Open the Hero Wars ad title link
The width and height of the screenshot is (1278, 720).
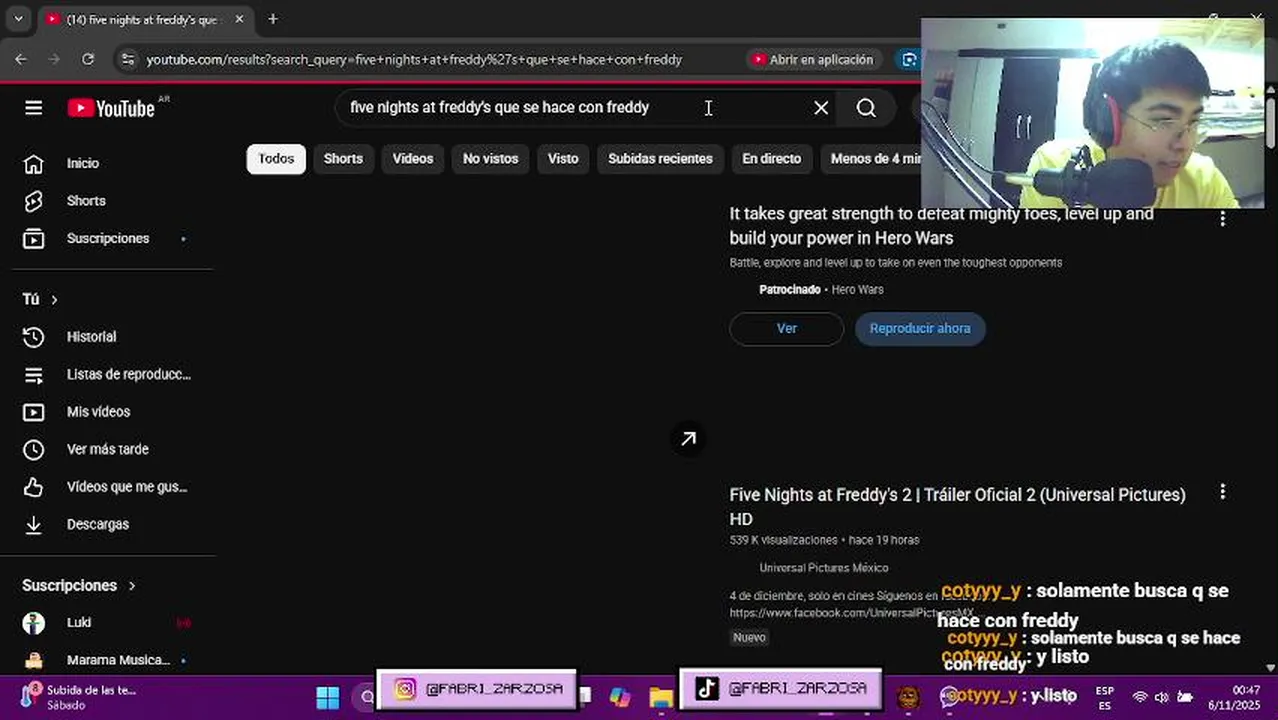tap(941, 226)
